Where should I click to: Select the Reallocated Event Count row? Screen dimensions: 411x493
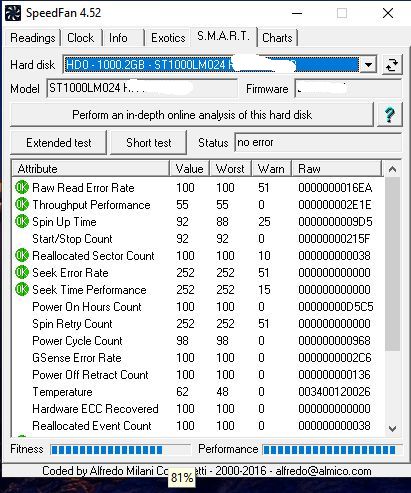tap(198, 426)
